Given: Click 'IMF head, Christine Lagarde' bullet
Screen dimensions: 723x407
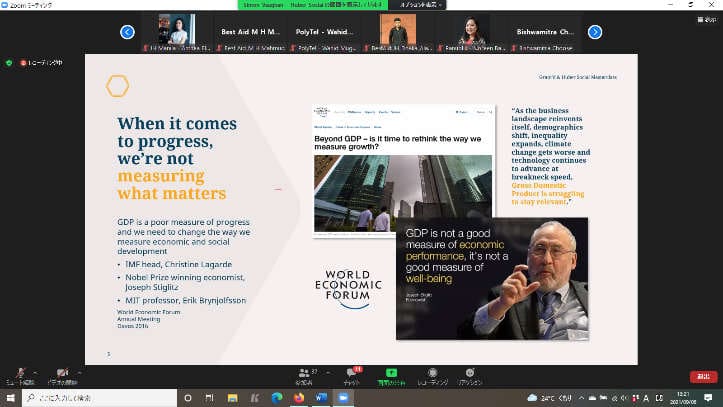Looking at the screenshot, I should coord(178,265).
